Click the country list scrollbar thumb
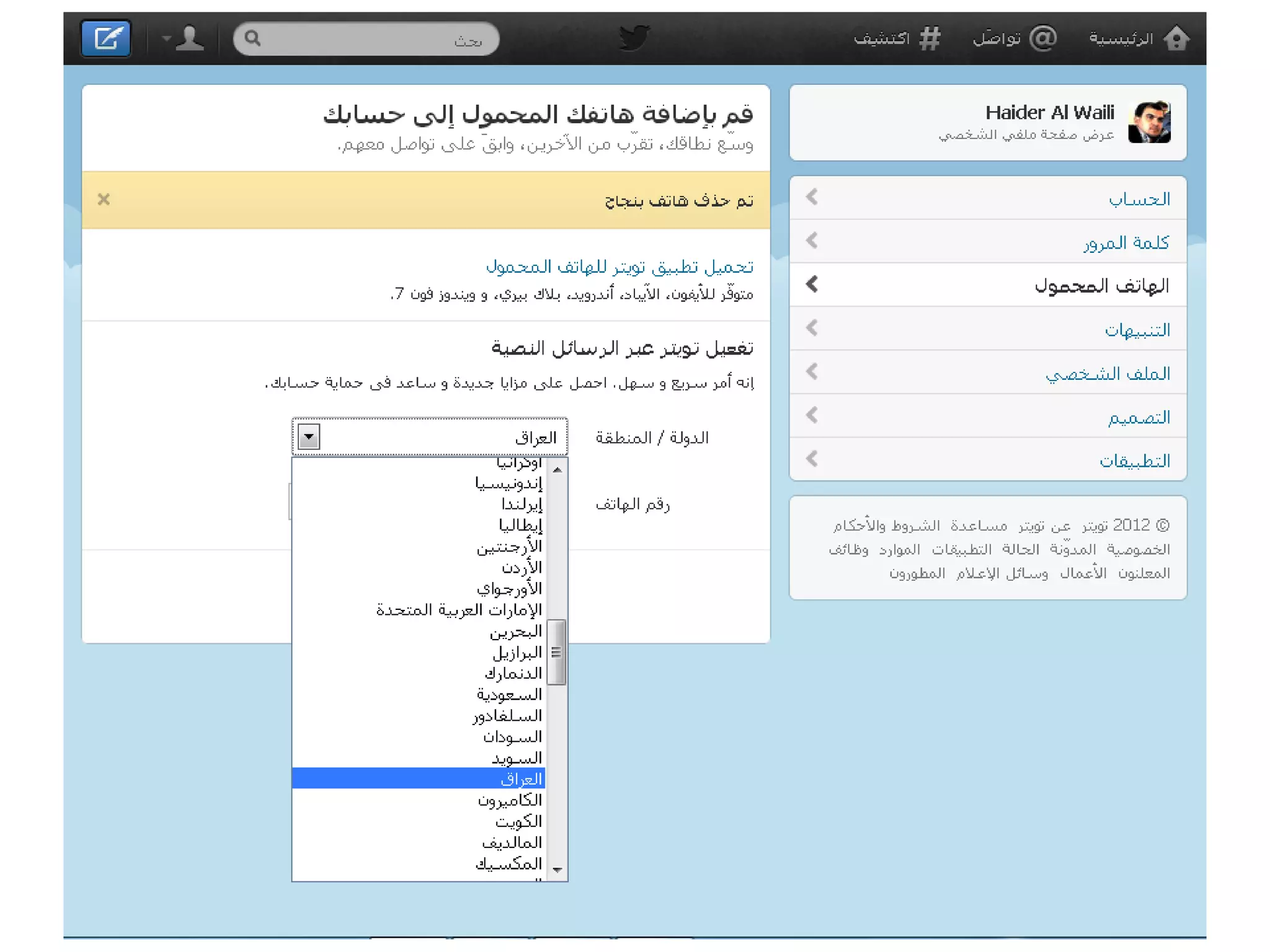 click(556, 652)
